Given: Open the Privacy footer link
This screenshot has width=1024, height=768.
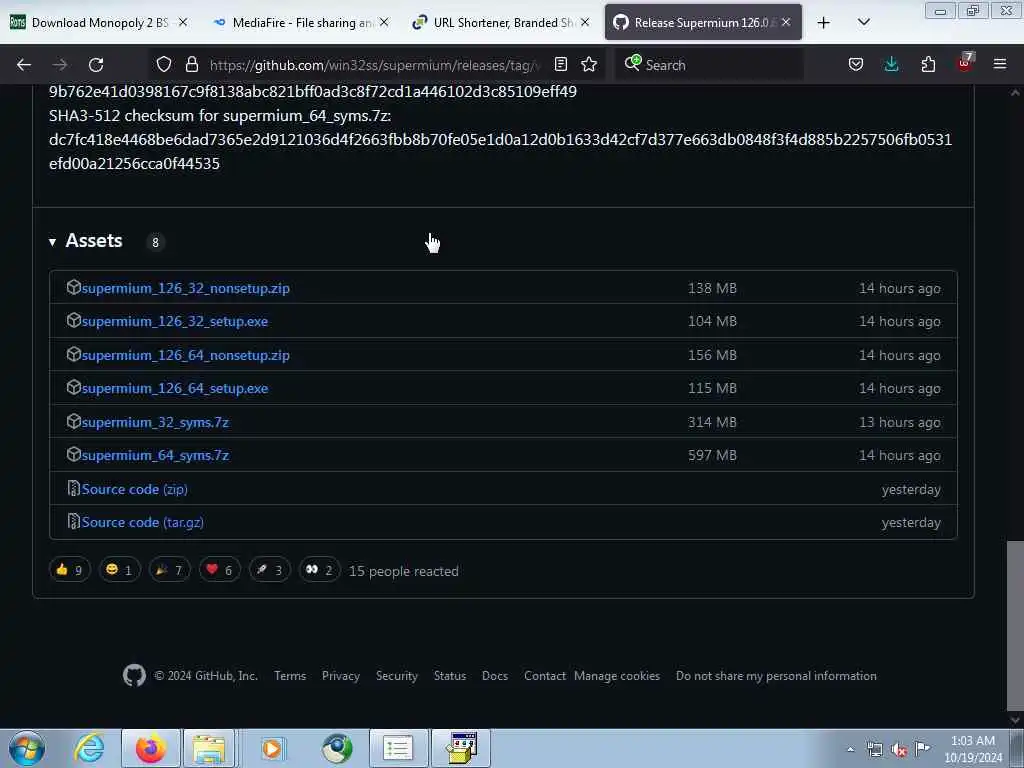Looking at the screenshot, I should [341, 676].
